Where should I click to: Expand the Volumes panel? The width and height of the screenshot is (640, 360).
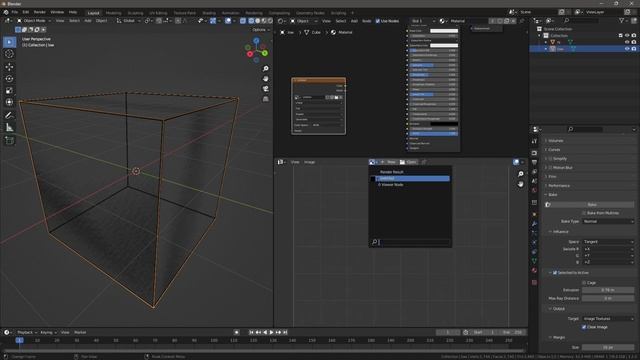pyautogui.click(x=555, y=141)
